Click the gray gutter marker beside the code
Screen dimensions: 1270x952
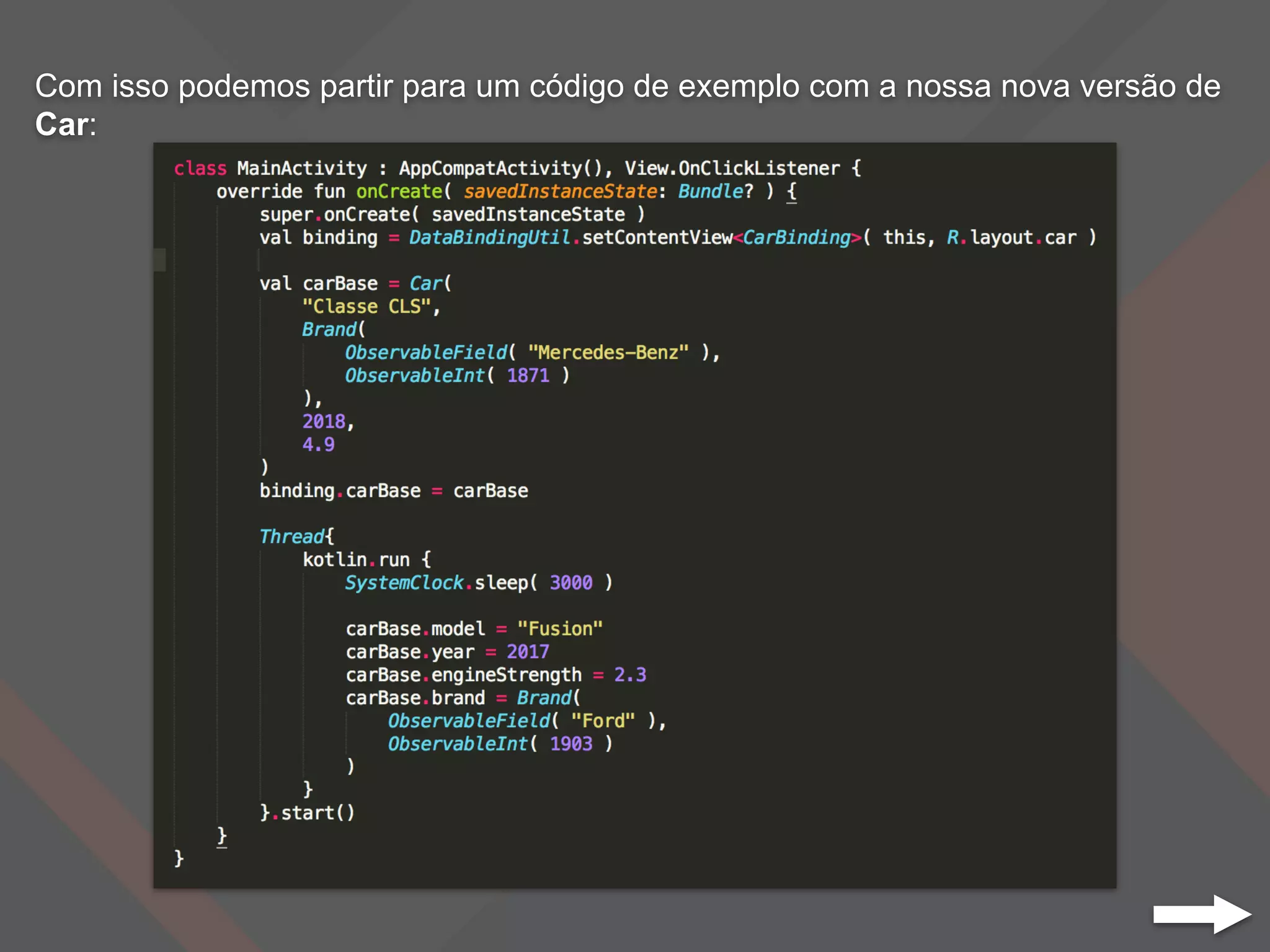pyautogui.click(x=159, y=260)
